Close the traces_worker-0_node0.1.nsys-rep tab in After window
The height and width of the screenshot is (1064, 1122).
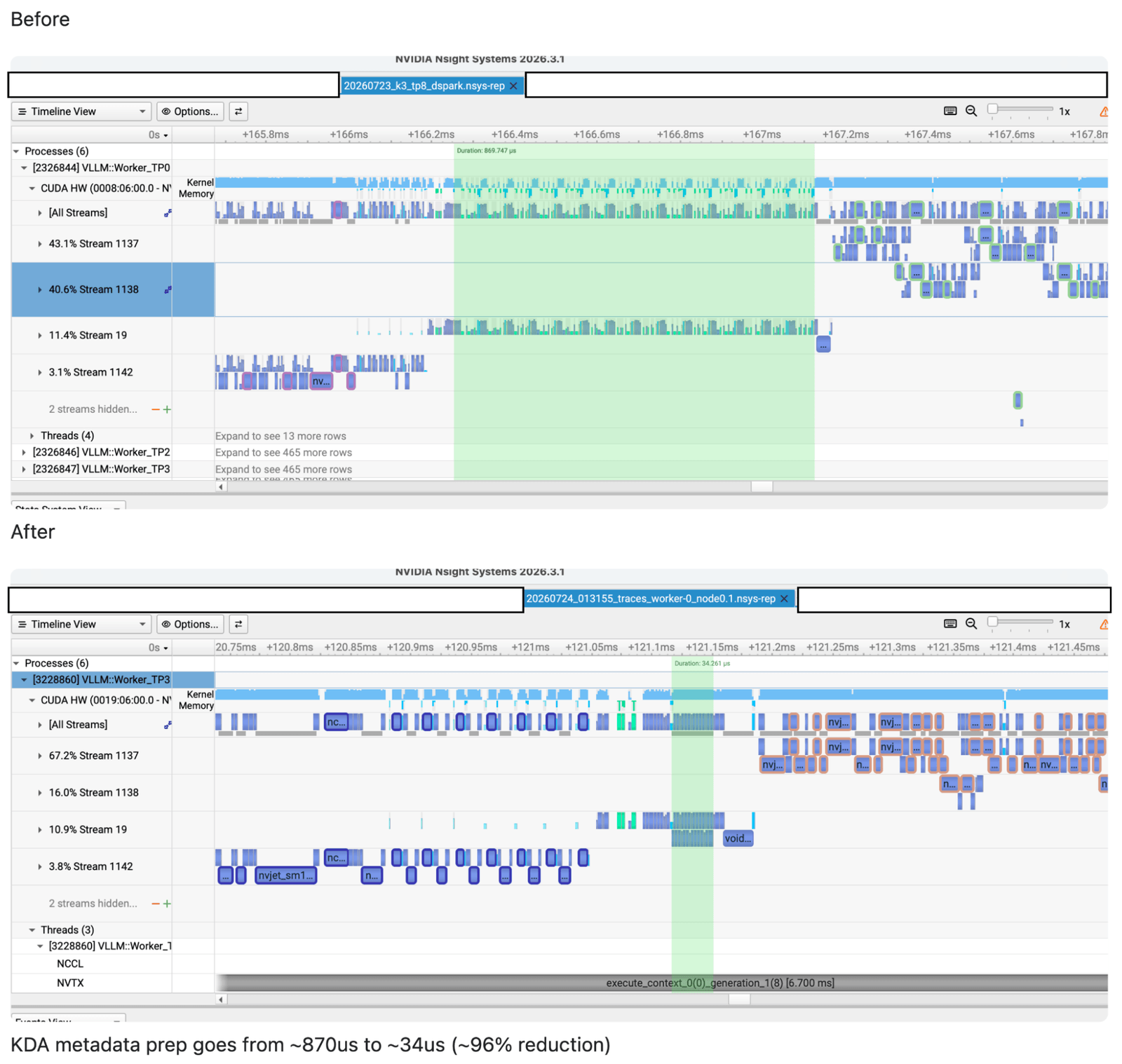point(784,599)
